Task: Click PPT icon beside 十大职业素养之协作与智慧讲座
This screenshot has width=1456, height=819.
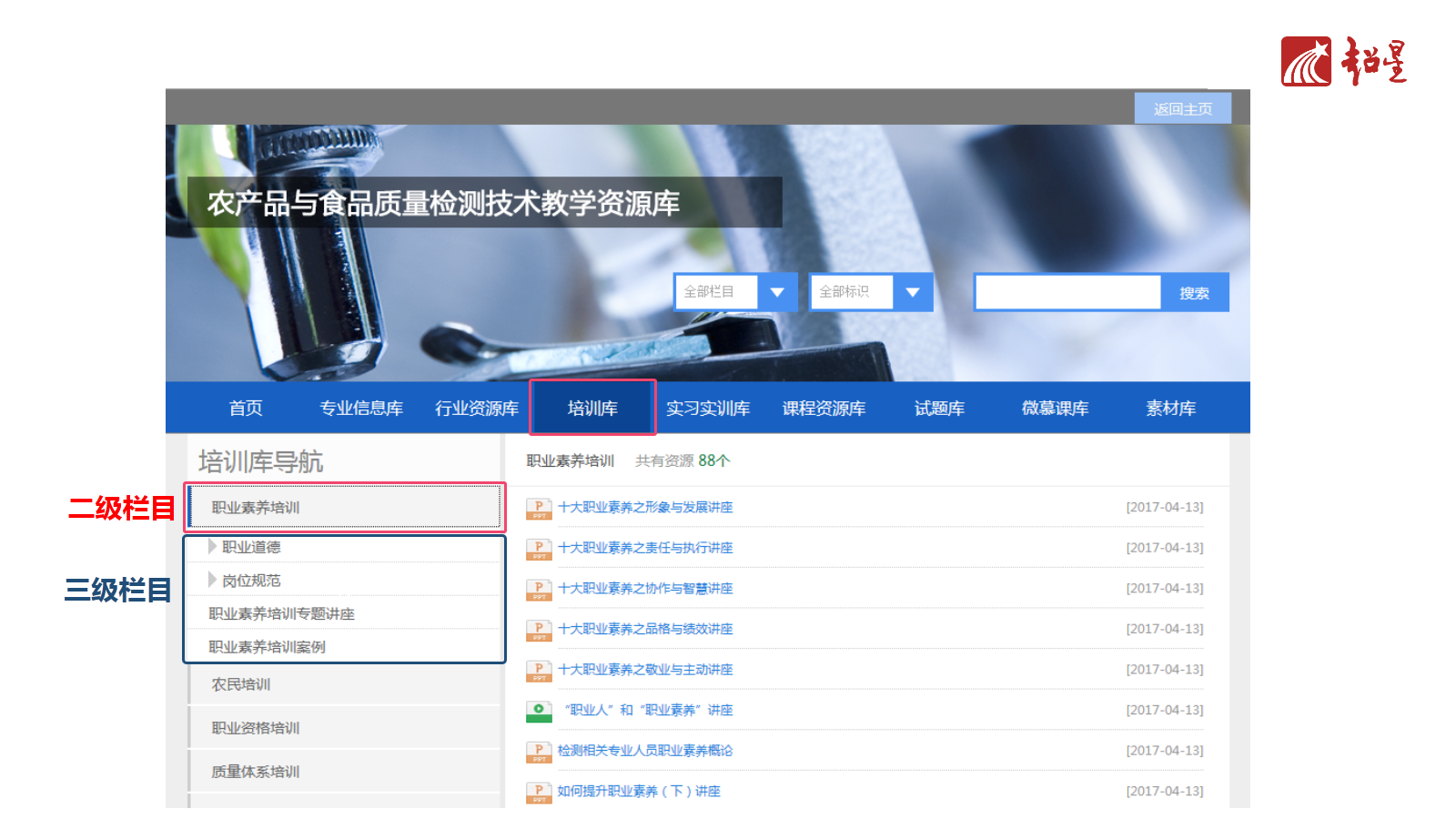Action: click(x=539, y=590)
